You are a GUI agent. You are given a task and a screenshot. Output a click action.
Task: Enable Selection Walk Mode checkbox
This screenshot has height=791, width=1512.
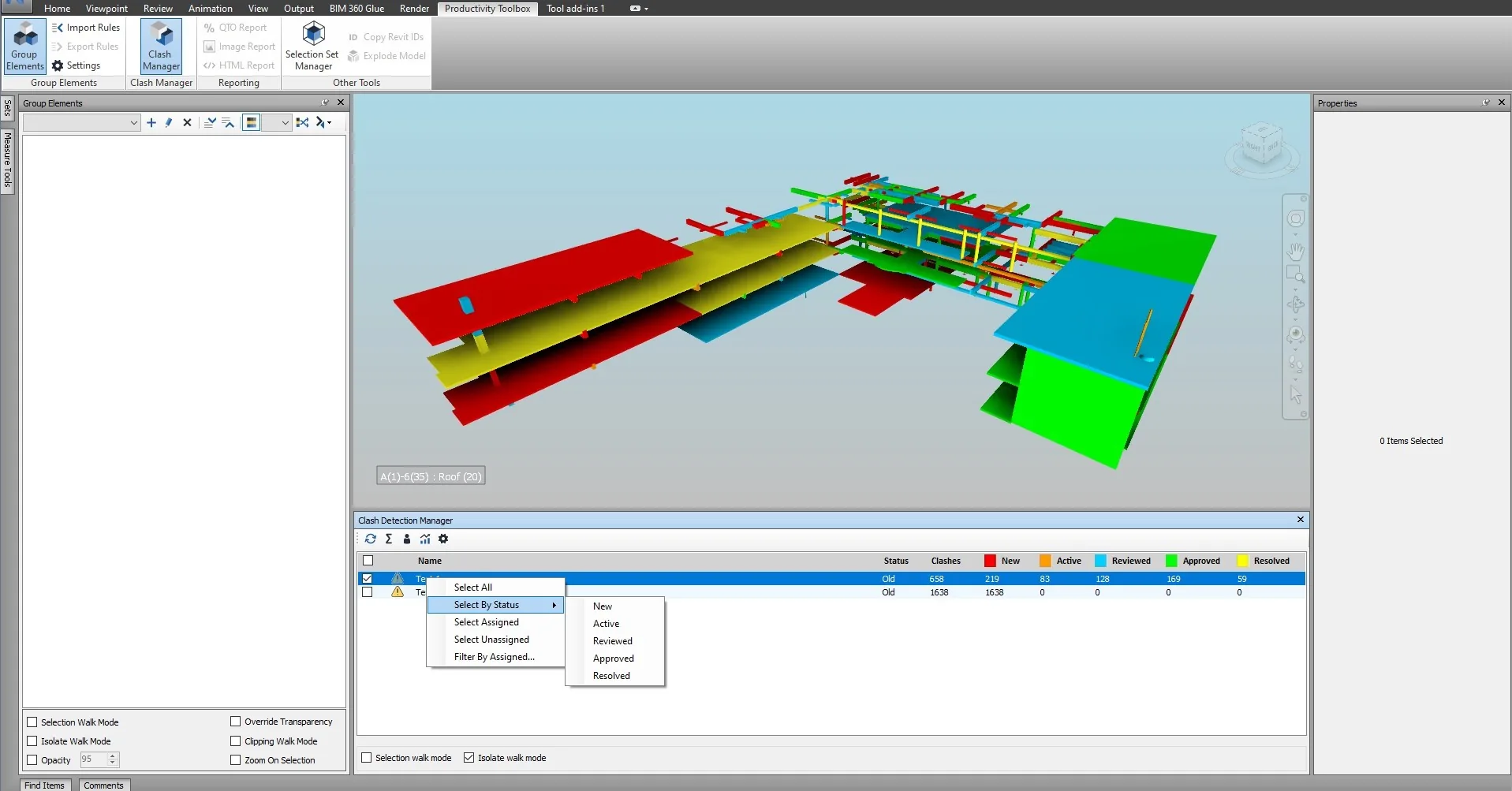(32, 722)
